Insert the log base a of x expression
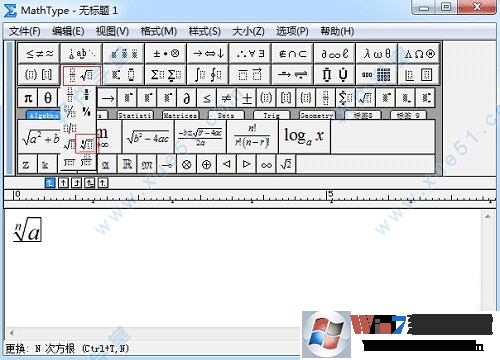500x360 pixels. (304, 137)
